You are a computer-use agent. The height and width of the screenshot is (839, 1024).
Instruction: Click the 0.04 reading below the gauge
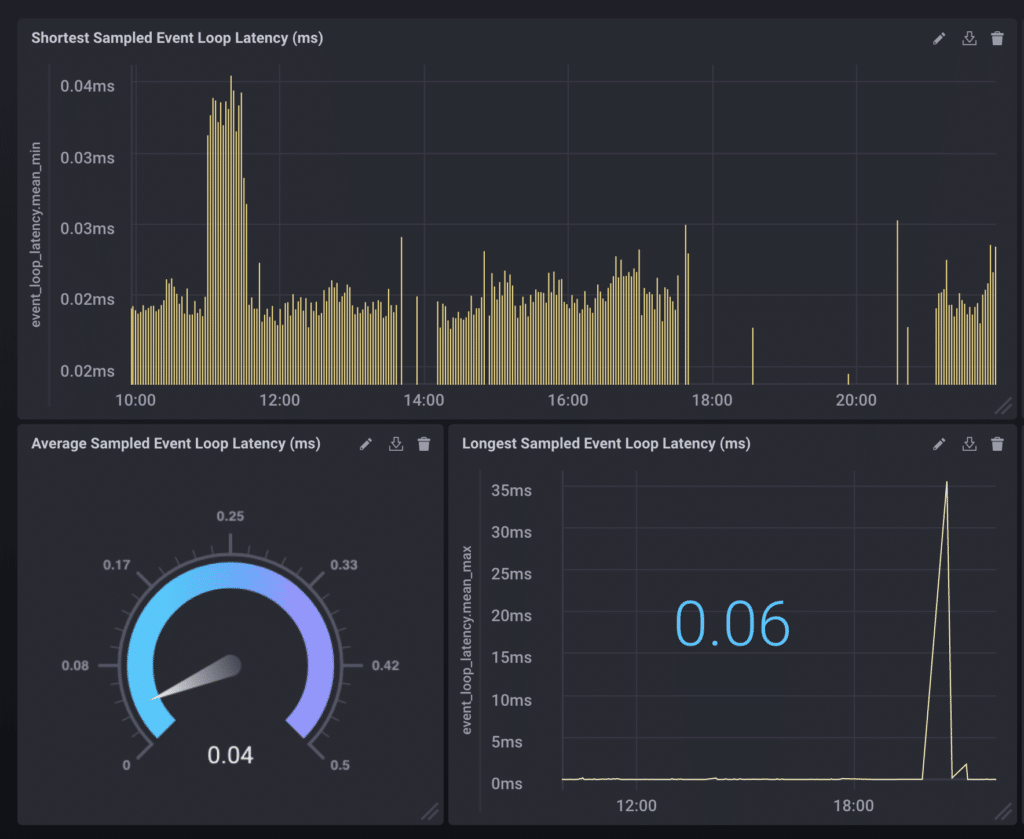[x=230, y=755]
